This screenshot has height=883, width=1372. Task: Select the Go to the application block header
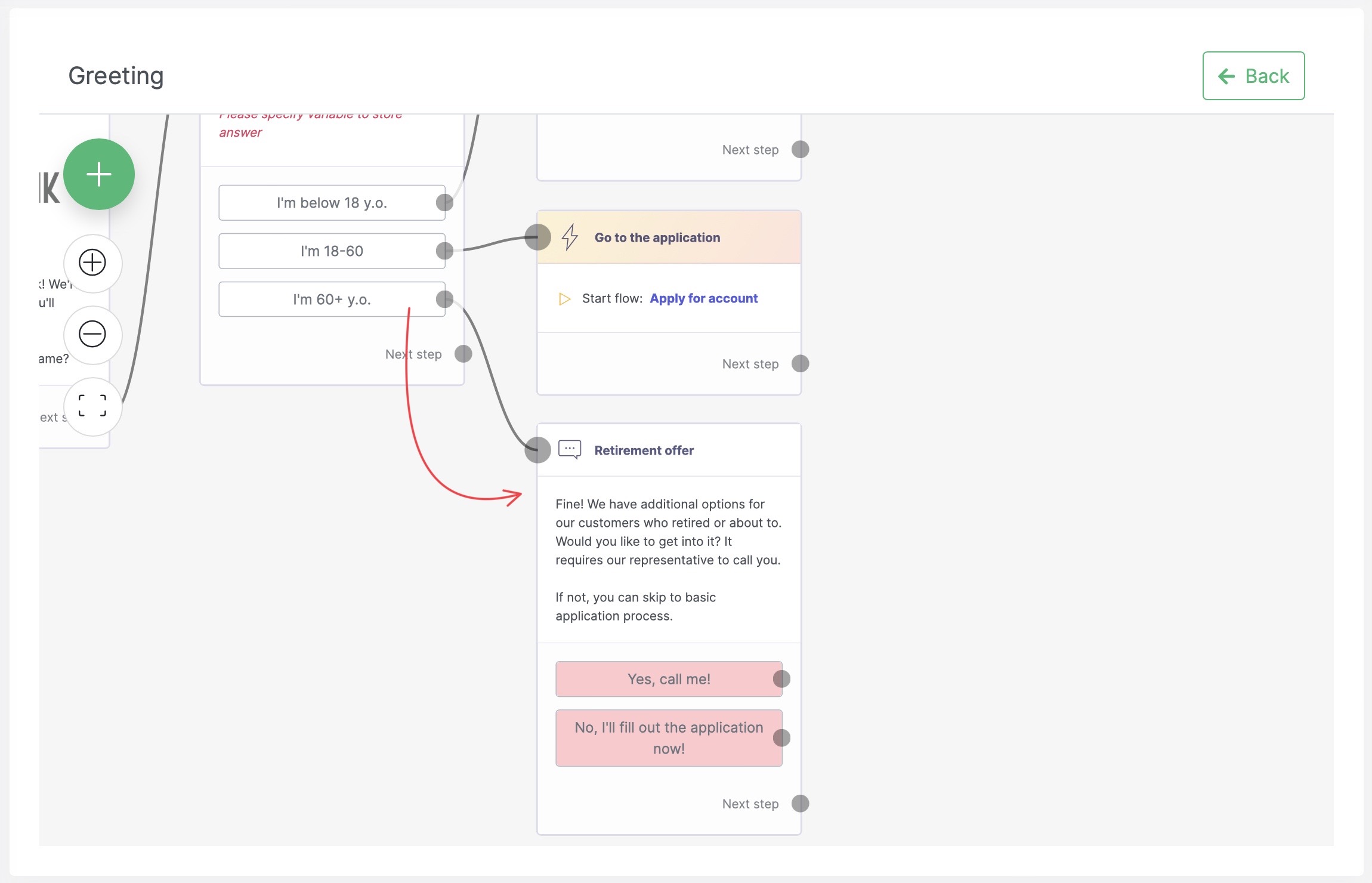tap(668, 237)
